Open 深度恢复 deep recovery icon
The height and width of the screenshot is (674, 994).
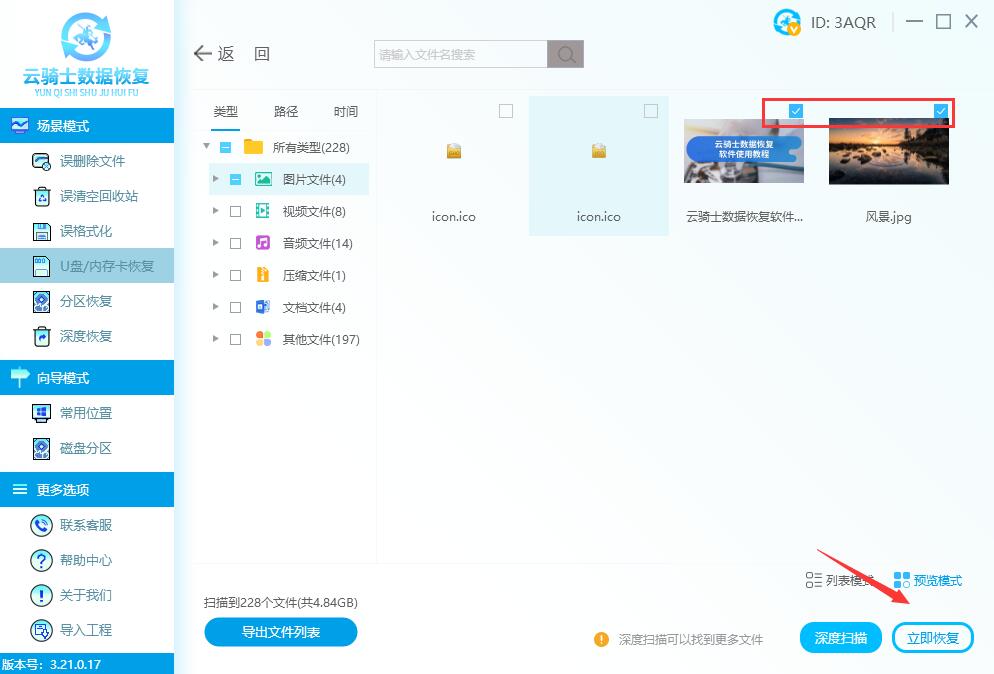[x=41, y=336]
